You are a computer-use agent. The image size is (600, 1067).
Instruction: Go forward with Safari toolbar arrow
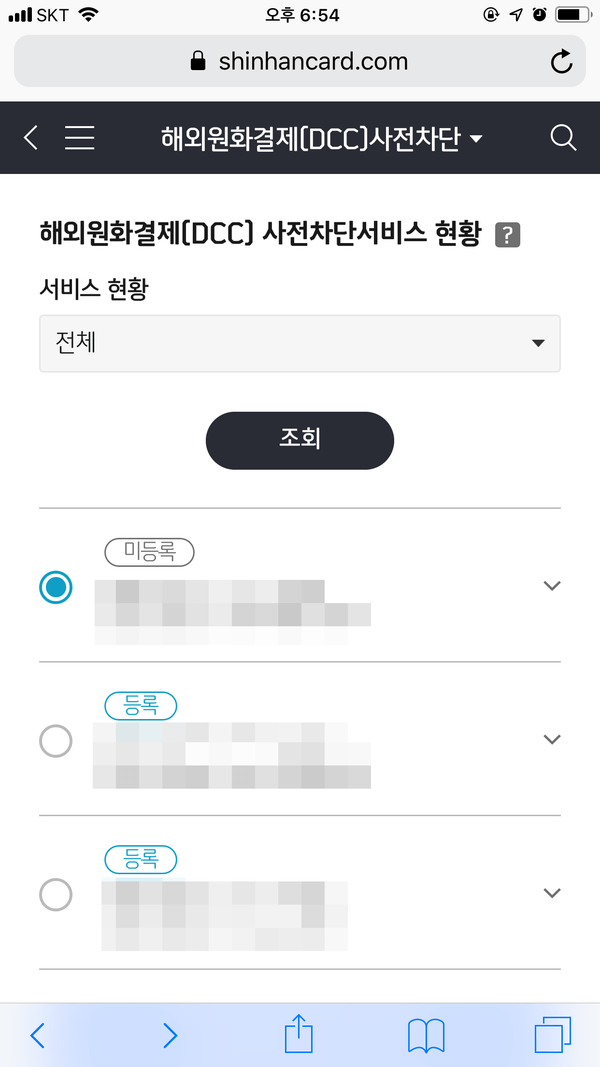click(170, 1035)
